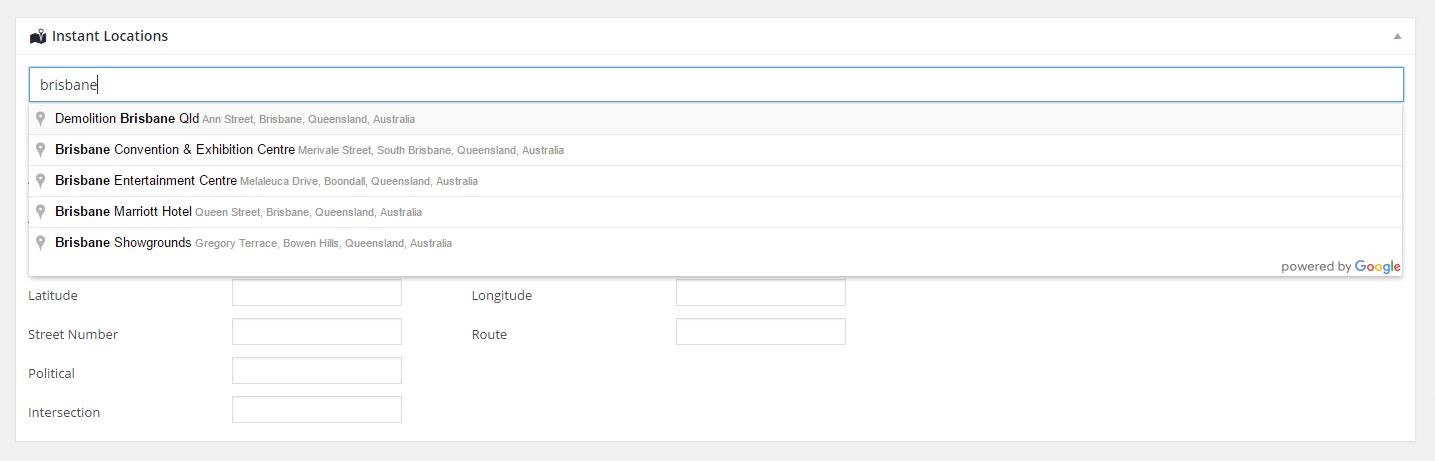The width and height of the screenshot is (1435, 461).
Task: Click 'Ann Street, Brisbane, Queensland, Australia' address text
Action: (x=308, y=119)
